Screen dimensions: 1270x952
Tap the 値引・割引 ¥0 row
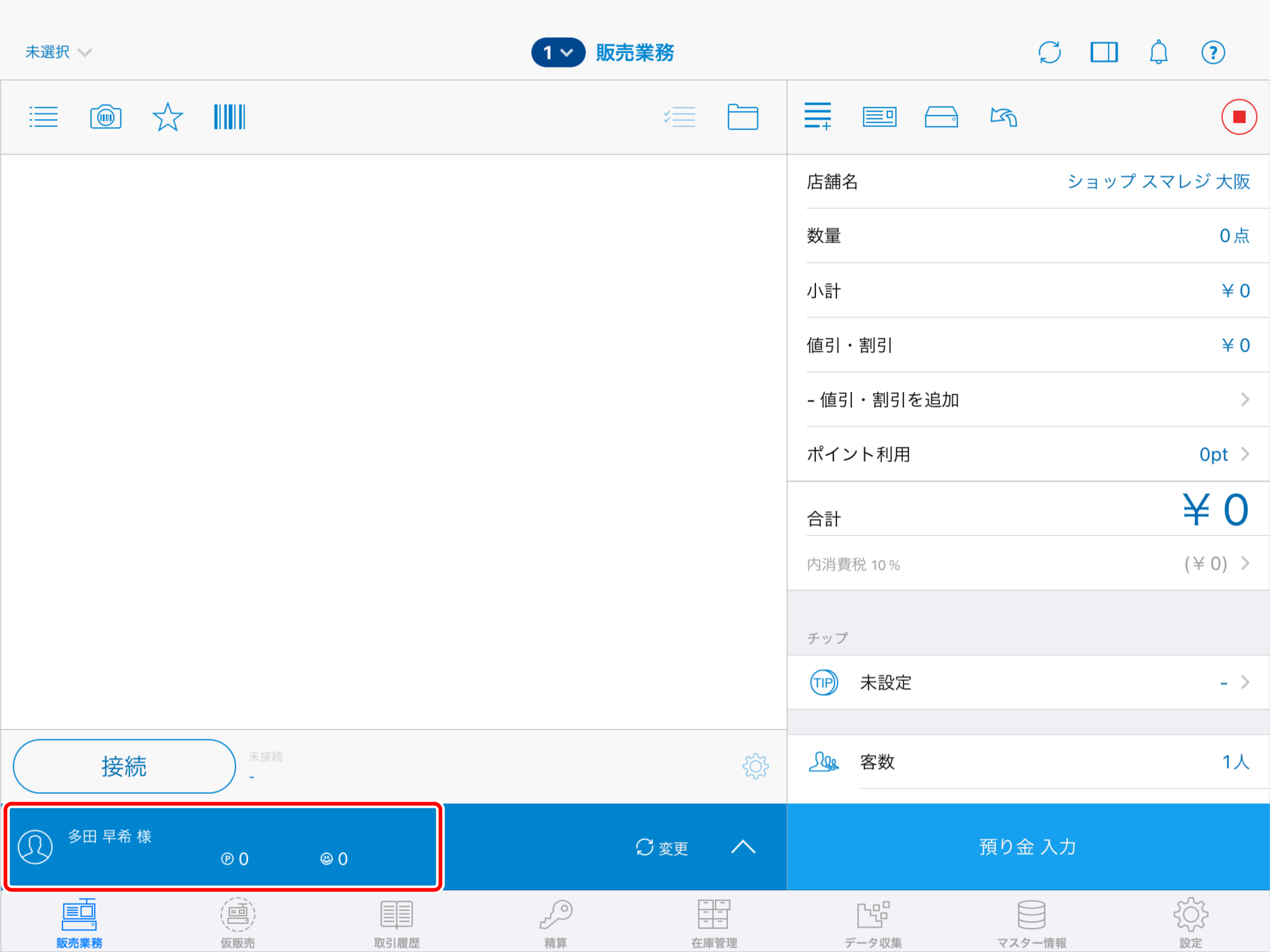pyautogui.click(x=1028, y=345)
